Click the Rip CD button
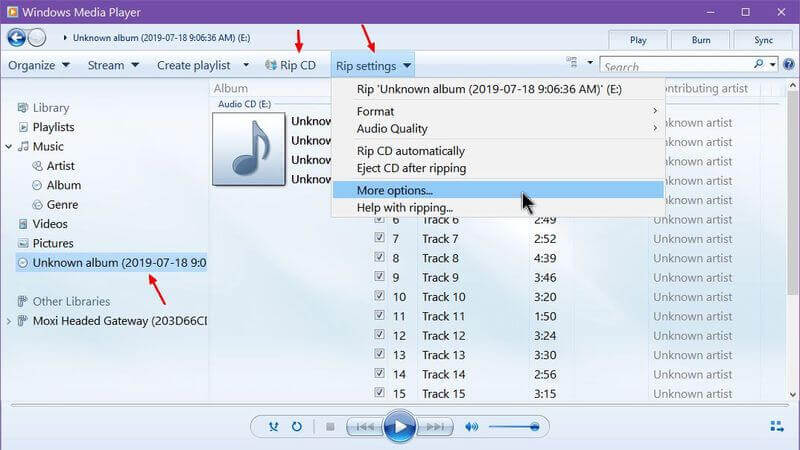The image size is (800, 450). click(290, 65)
